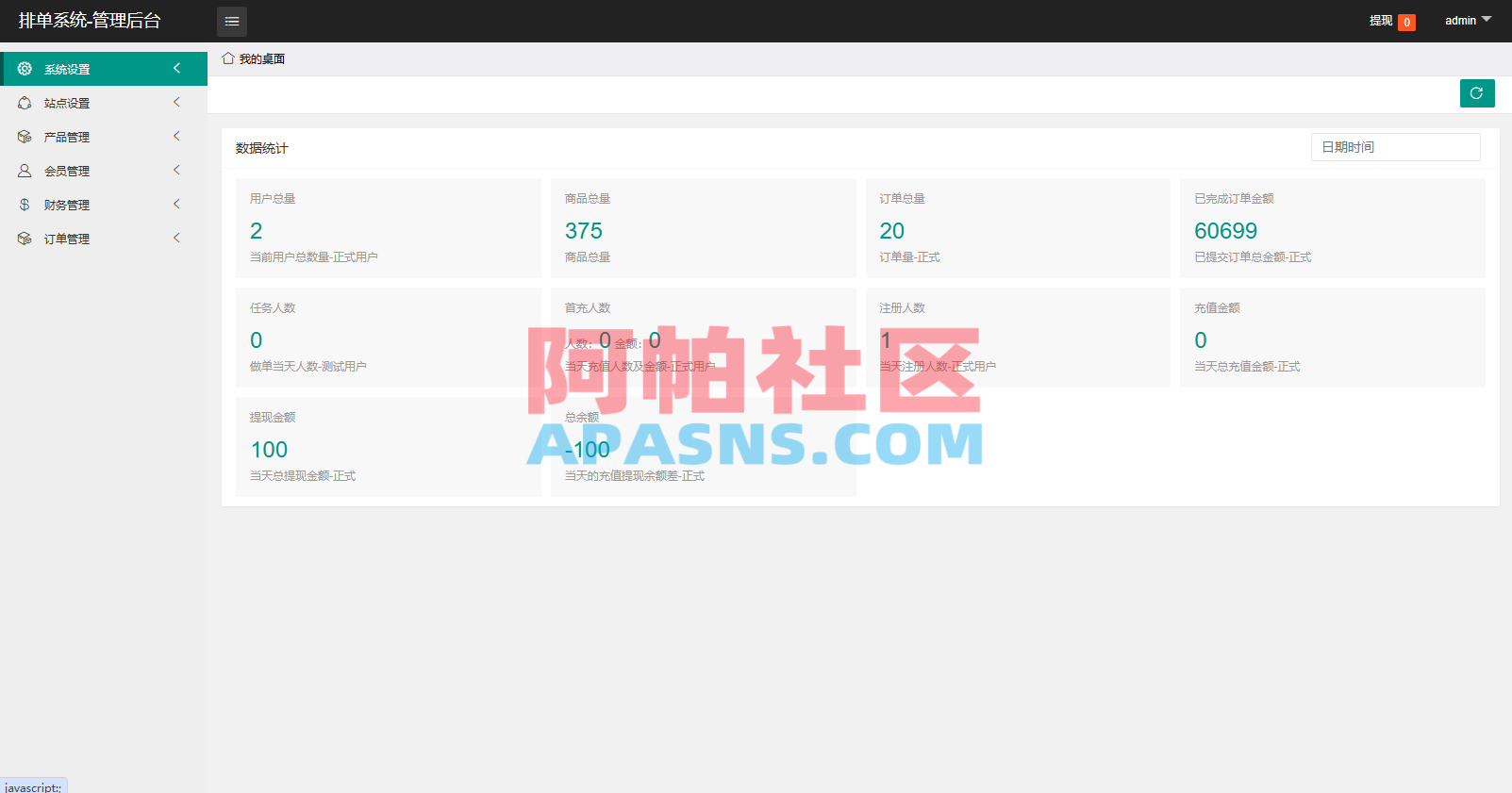Click the 任务人数 value 0
The image size is (1512, 793).
pos(256,340)
